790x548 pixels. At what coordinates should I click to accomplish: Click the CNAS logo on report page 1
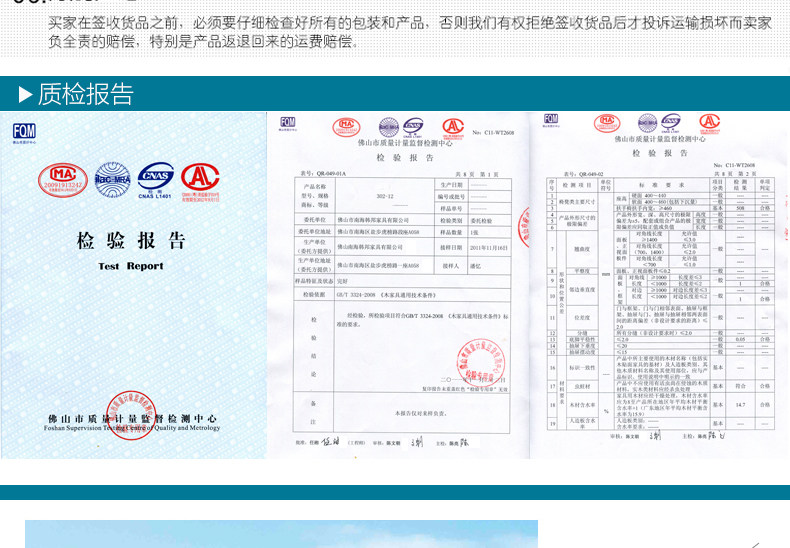(413, 127)
